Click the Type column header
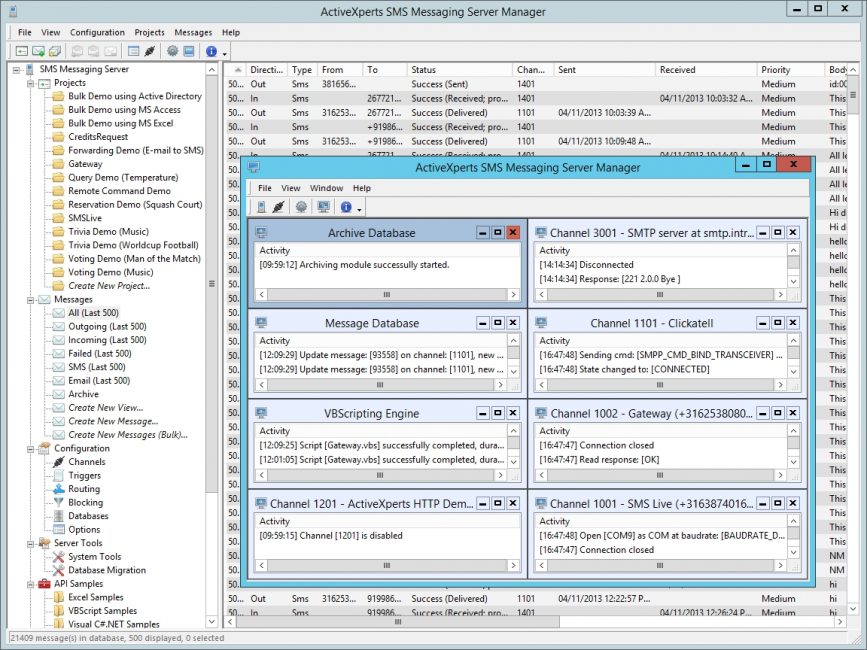This screenshot has width=867, height=650. click(x=302, y=70)
